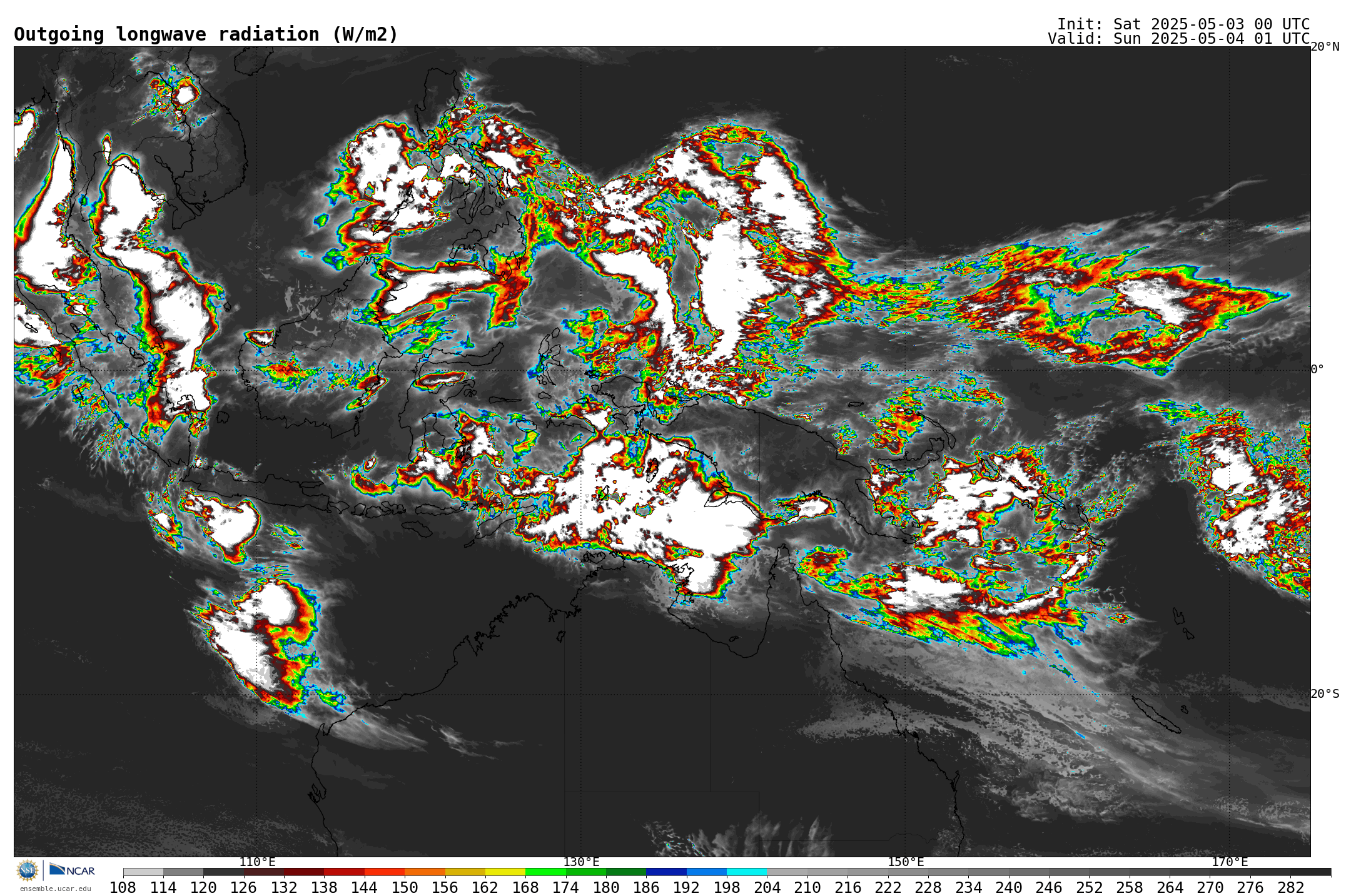Click the 20°N latitude label

coord(1325,47)
